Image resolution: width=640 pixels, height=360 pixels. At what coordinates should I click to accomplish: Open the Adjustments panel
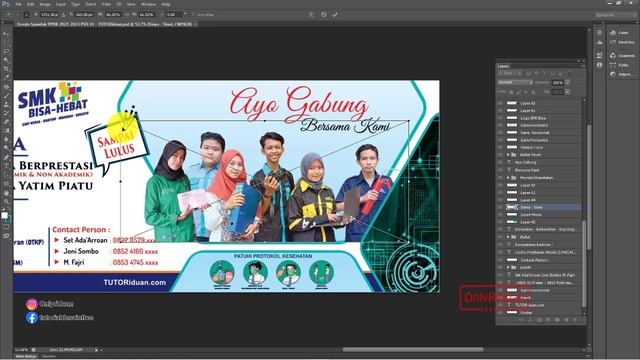coord(621,74)
